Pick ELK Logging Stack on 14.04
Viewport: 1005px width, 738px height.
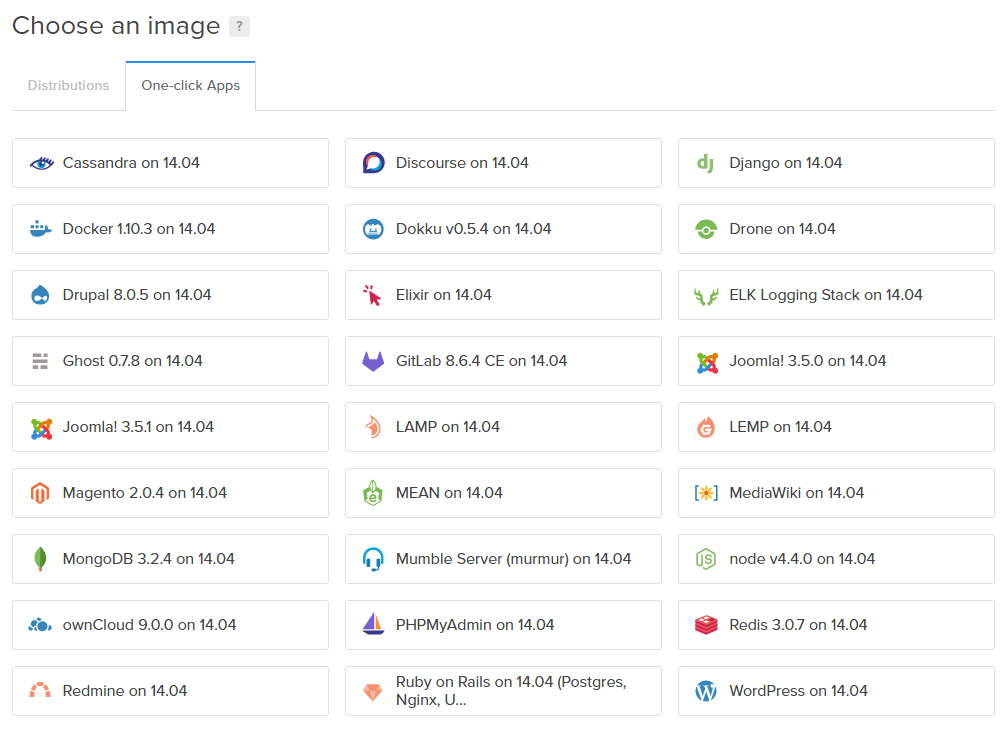(836, 295)
